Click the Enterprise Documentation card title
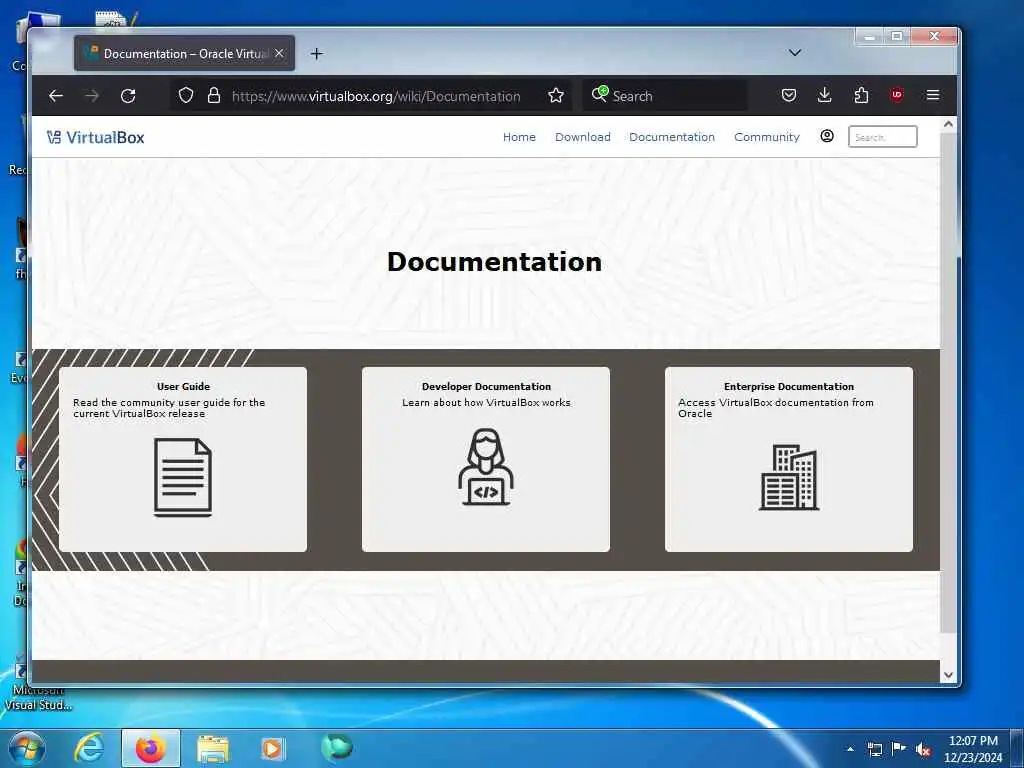Screen dimensions: 1024x768 tap(789, 387)
